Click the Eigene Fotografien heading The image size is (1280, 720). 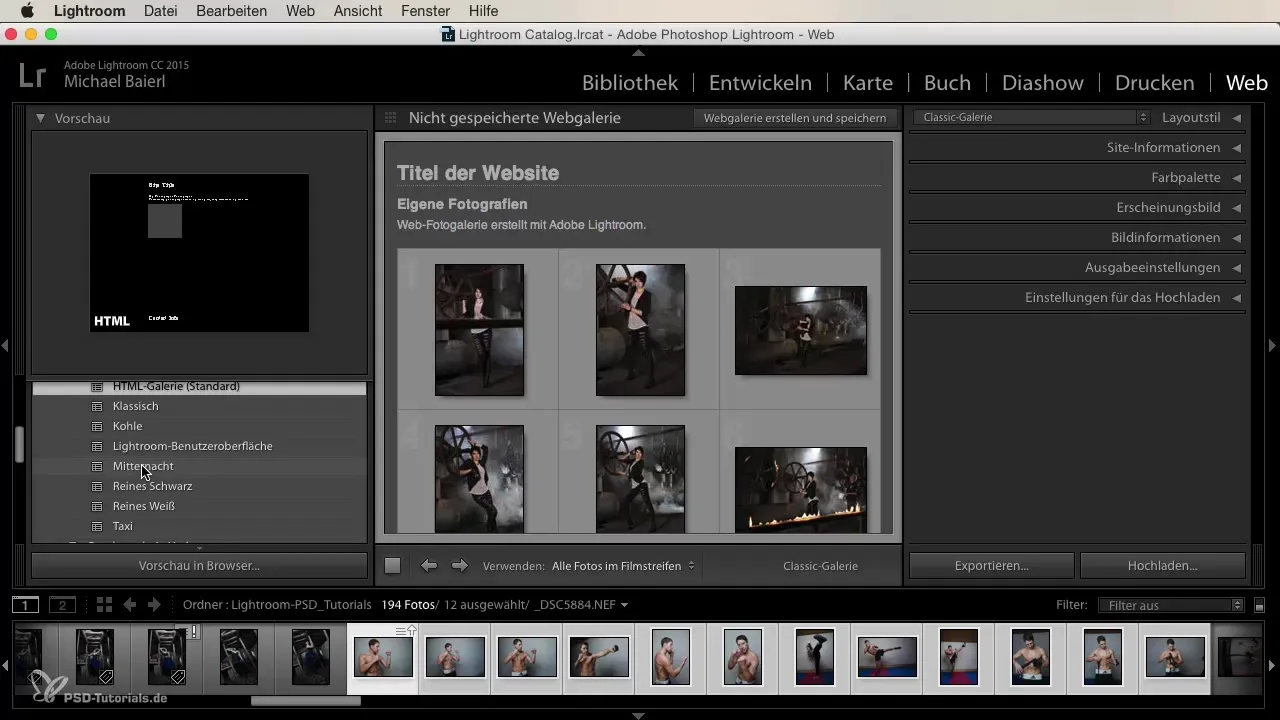pyautogui.click(x=462, y=204)
